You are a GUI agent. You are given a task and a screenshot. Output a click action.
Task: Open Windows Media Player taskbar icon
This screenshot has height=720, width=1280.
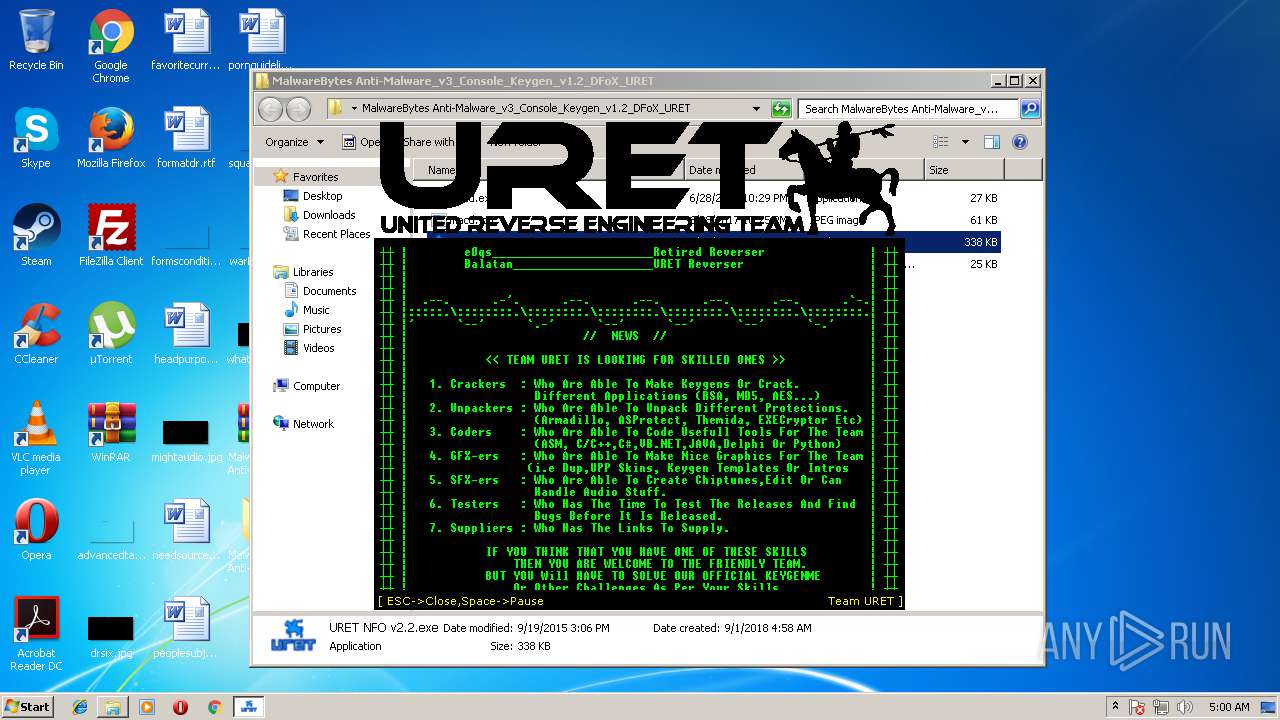click(146, 707)
